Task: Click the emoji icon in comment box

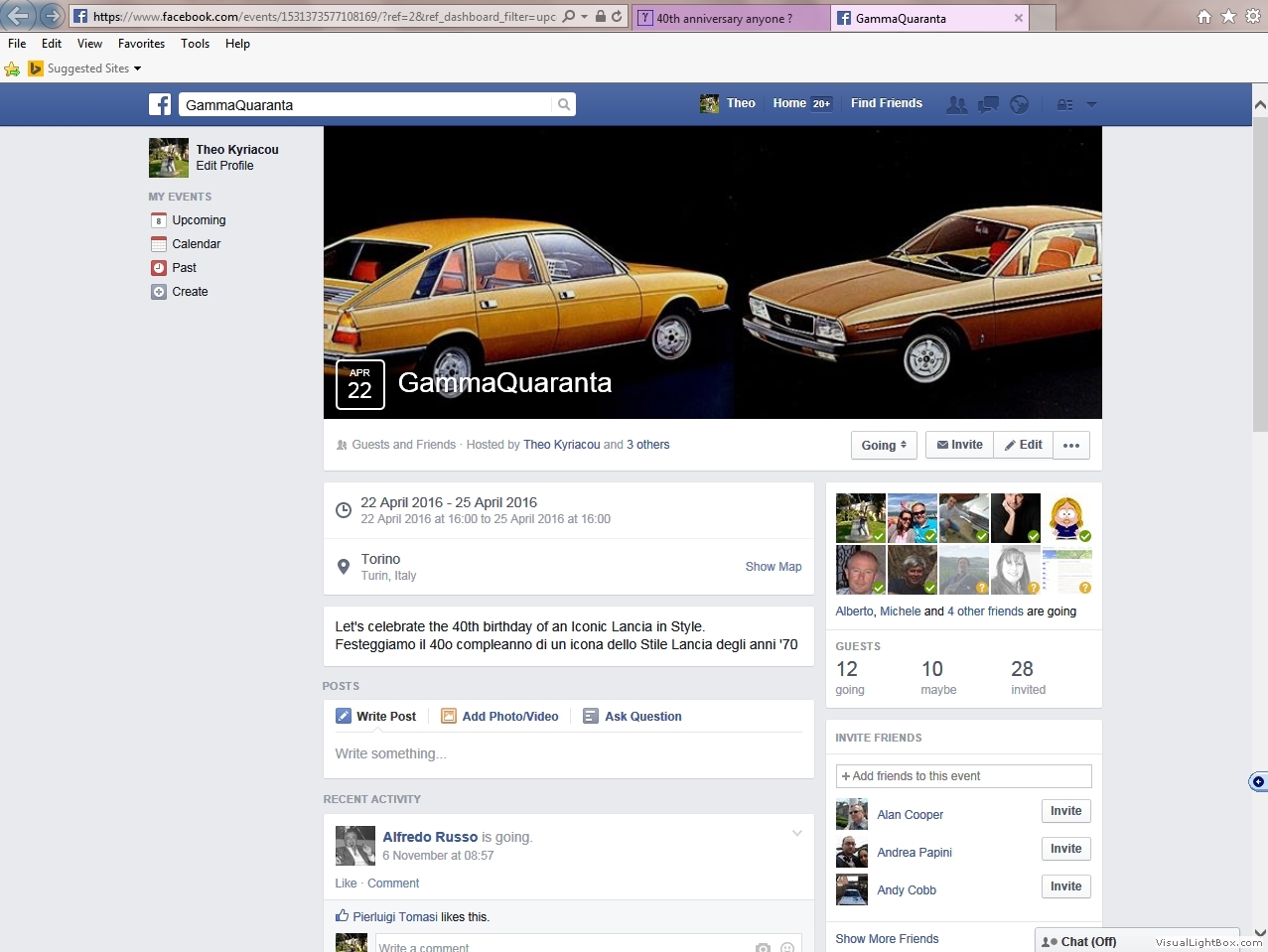Action: pos(787,948)
